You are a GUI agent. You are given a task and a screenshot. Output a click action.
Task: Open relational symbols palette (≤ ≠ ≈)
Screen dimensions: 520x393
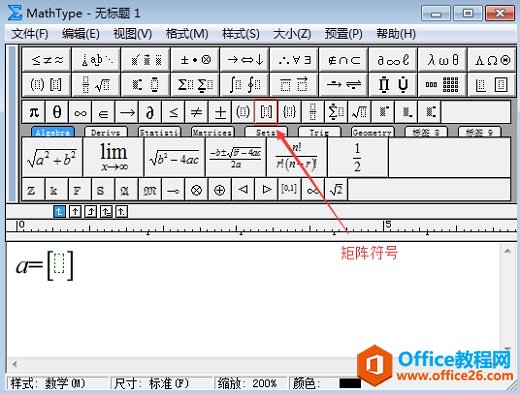pos(47,60)
